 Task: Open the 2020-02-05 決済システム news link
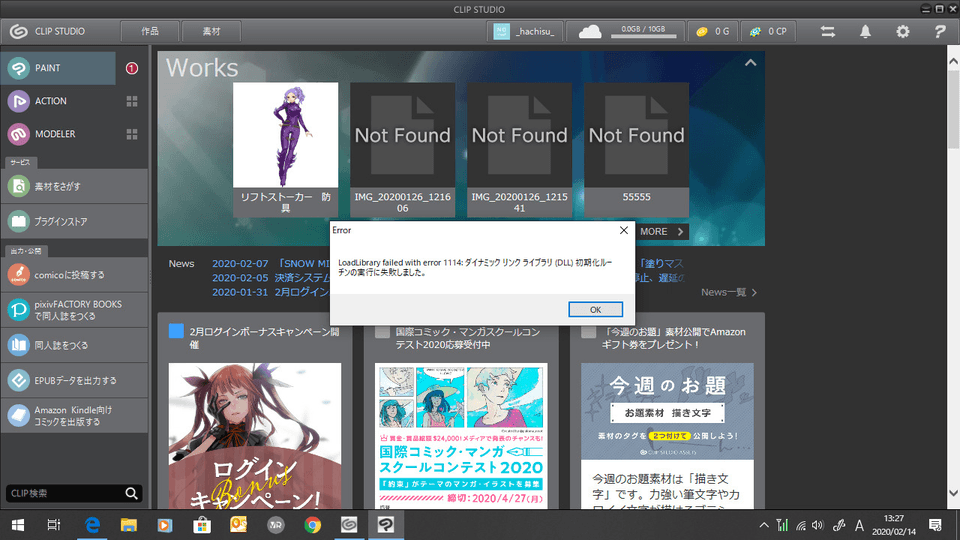[271, 278]
